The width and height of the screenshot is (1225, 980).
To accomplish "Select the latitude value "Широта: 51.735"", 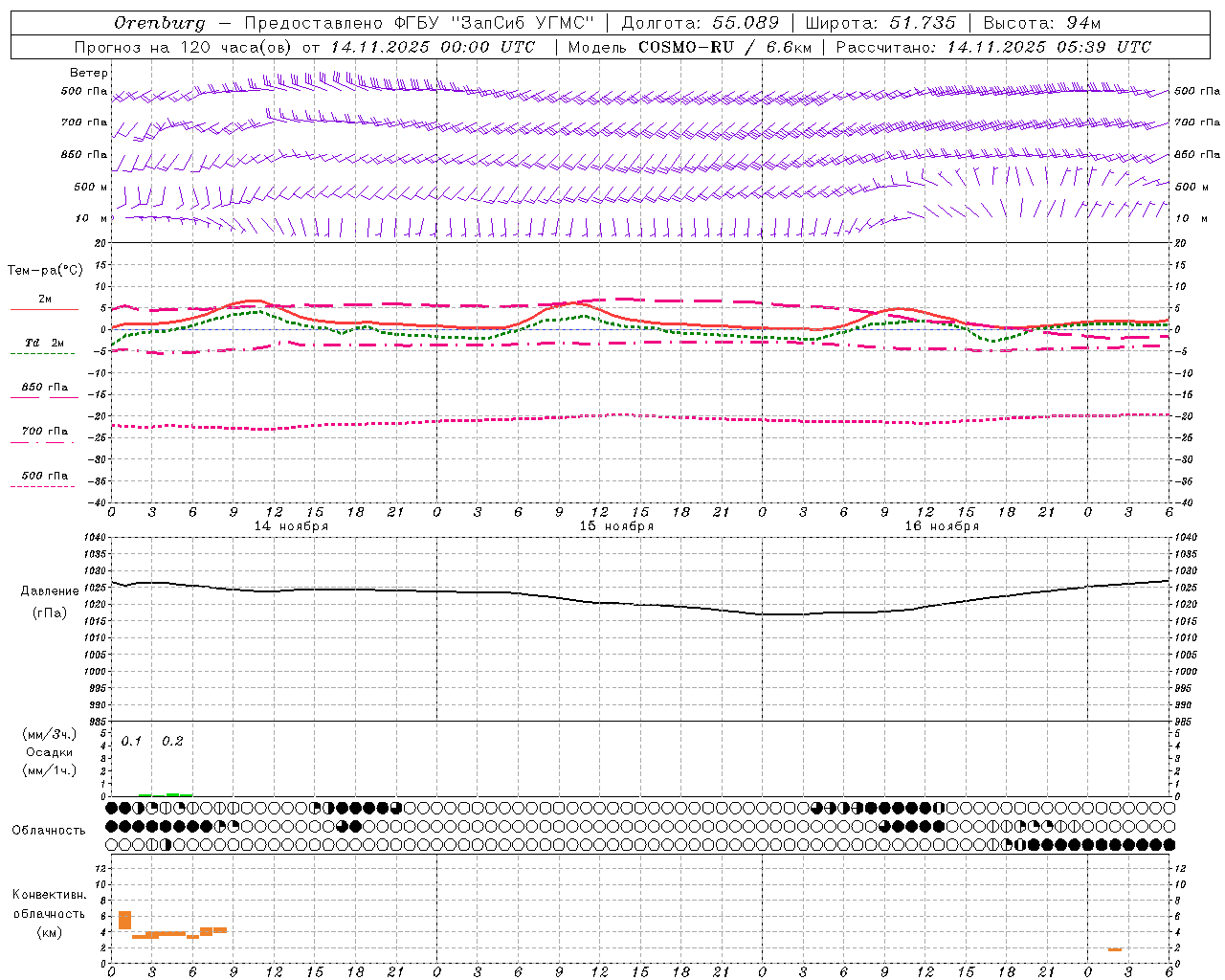I will point(880,23).
